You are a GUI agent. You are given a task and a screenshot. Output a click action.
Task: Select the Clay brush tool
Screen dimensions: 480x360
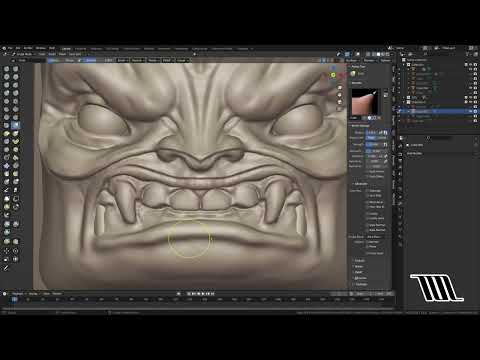point(6,77)
